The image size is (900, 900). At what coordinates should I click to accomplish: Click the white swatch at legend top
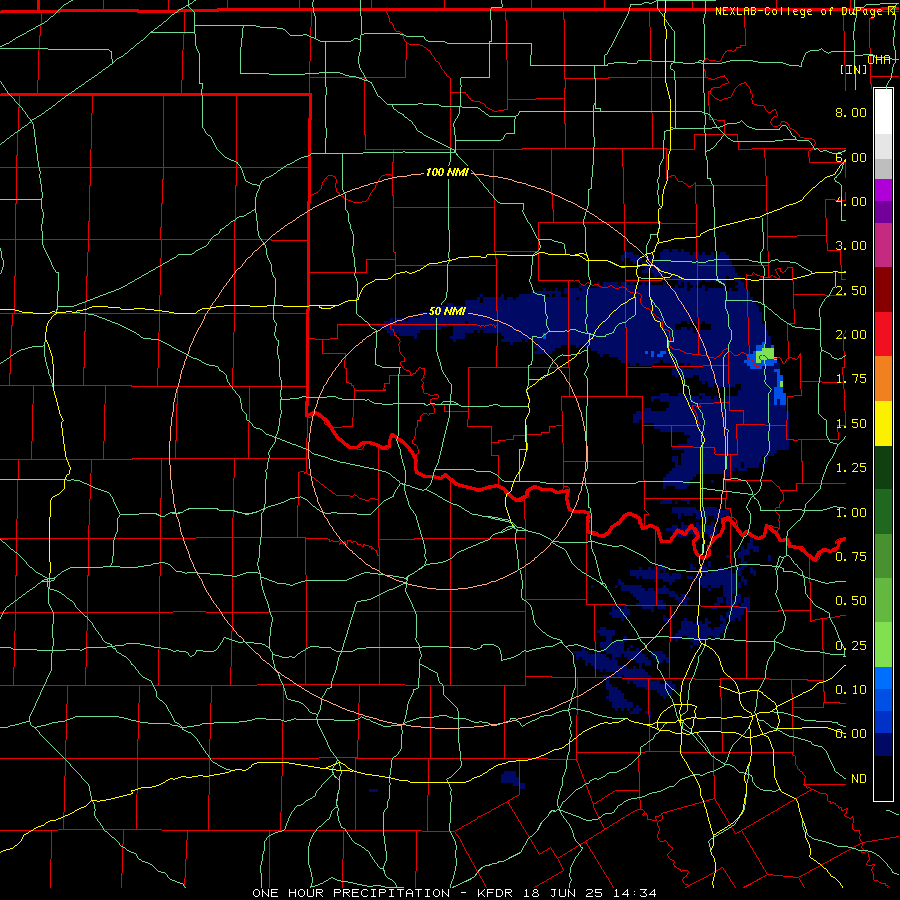coord(883,112)
